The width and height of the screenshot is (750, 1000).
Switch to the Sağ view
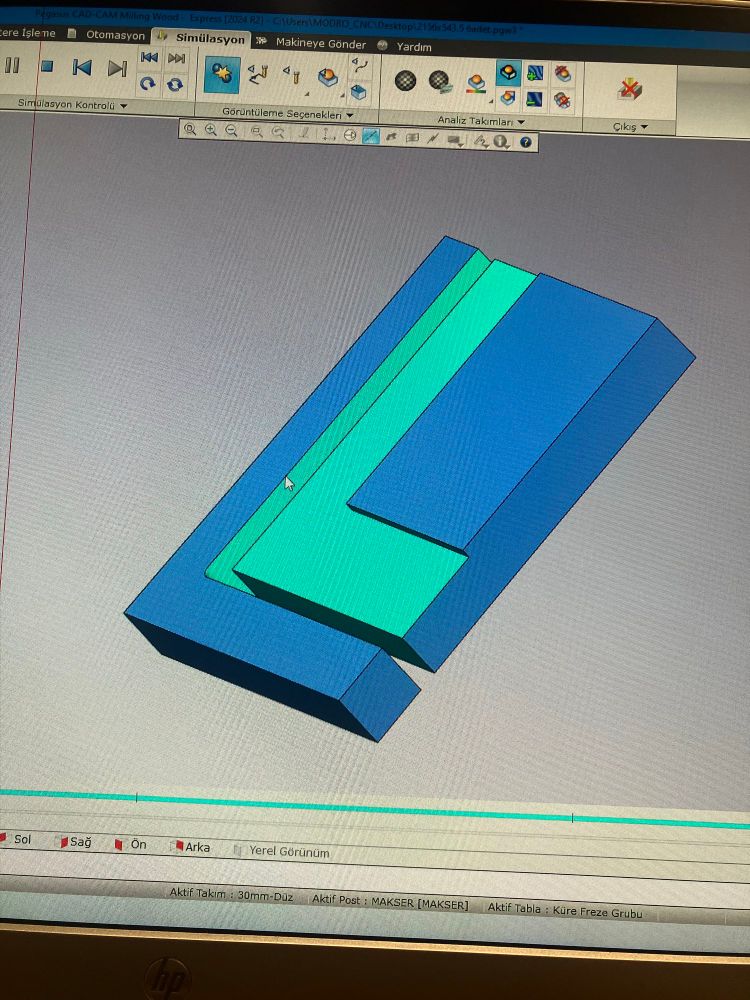click(76, 842)
